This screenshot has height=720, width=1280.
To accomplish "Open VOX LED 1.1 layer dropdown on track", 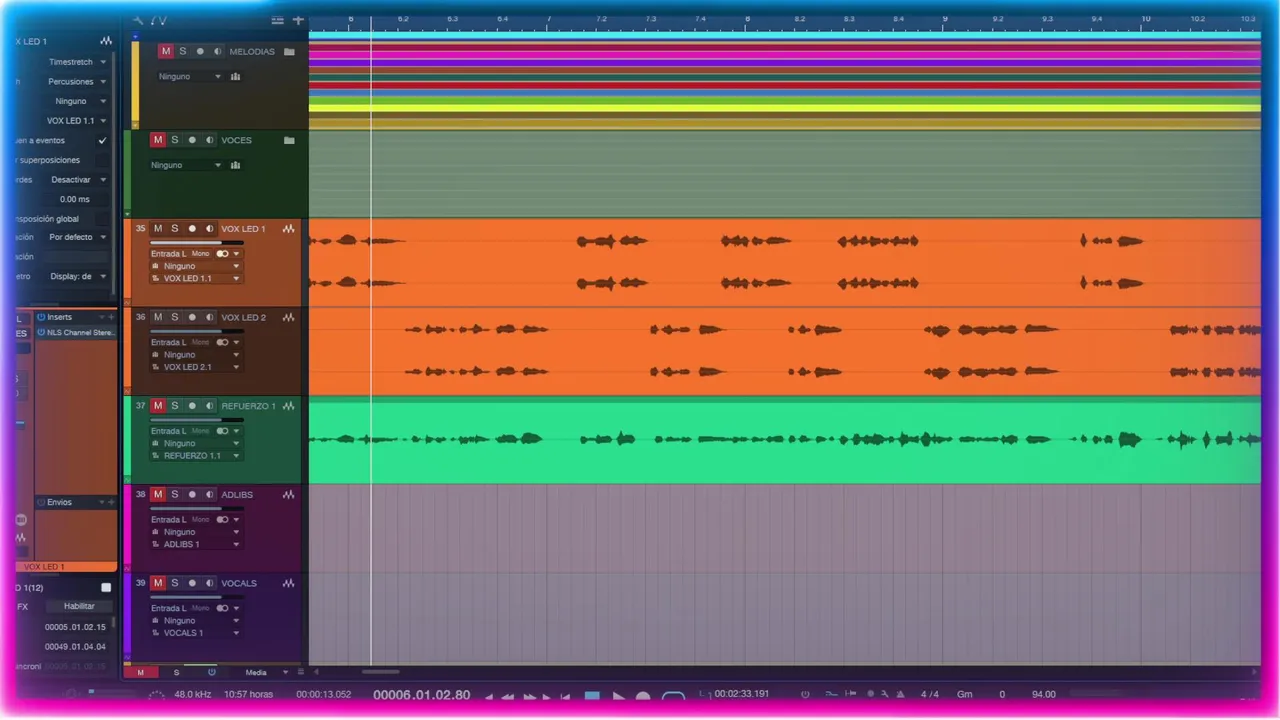I will (x=195, y=279).
